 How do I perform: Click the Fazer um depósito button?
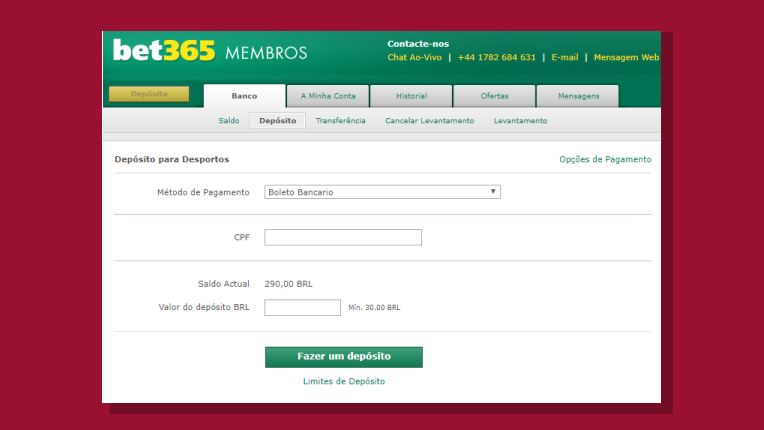[344, 357]
